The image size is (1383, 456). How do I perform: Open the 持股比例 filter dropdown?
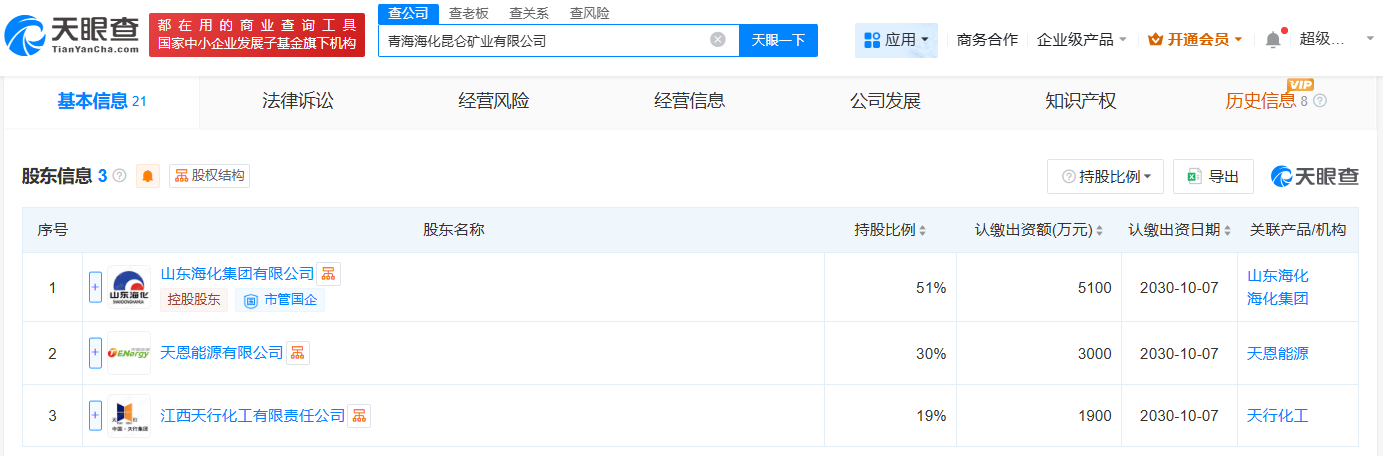(x=1105, y=176)
